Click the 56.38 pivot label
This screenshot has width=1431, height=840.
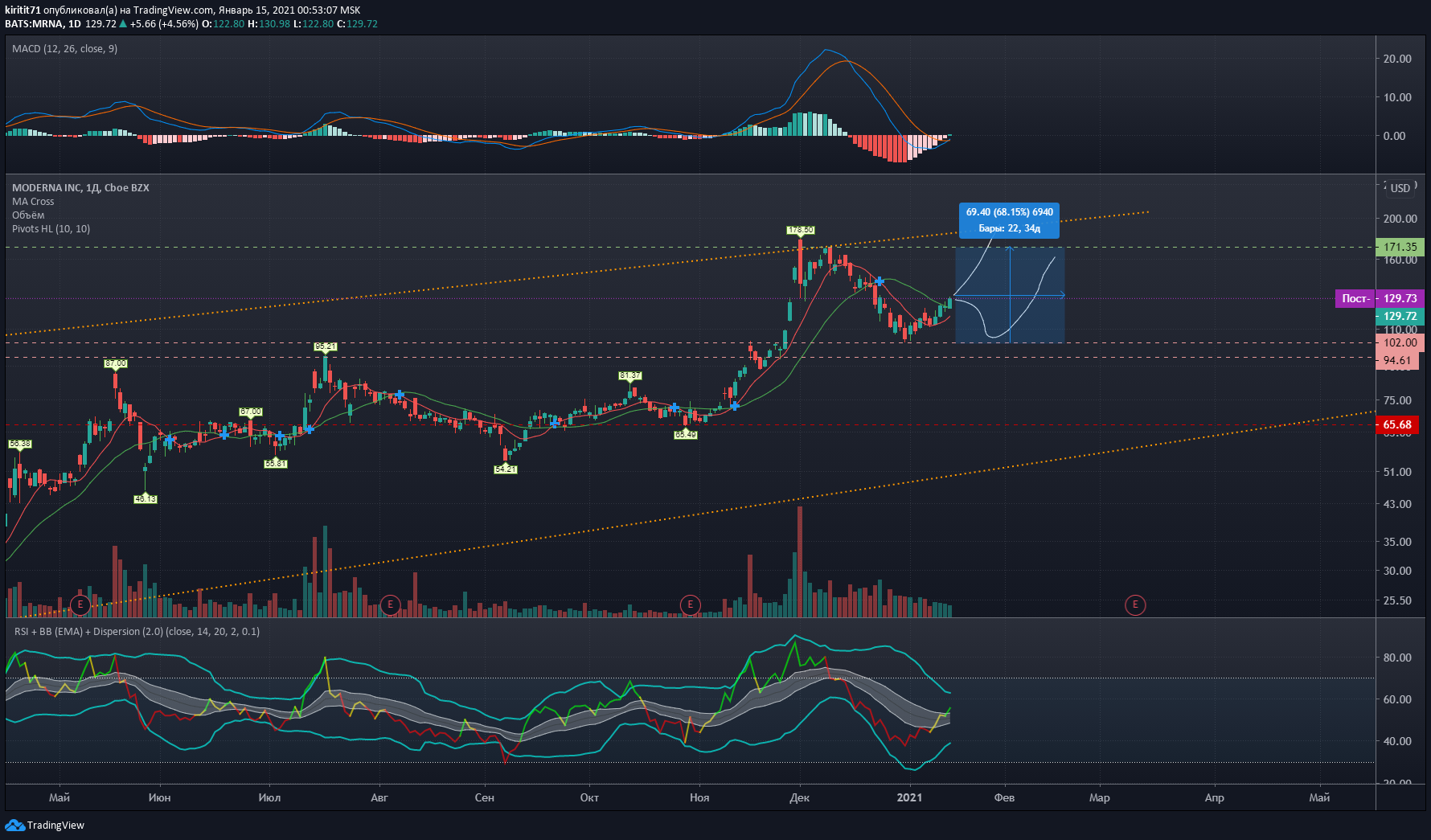pyautogui.click(x=20, y=444)
